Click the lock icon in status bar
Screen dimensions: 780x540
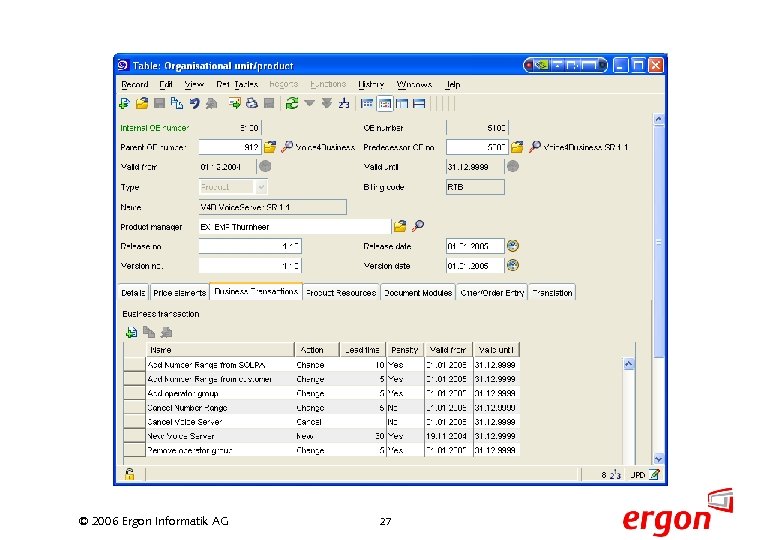coord(129,474)
